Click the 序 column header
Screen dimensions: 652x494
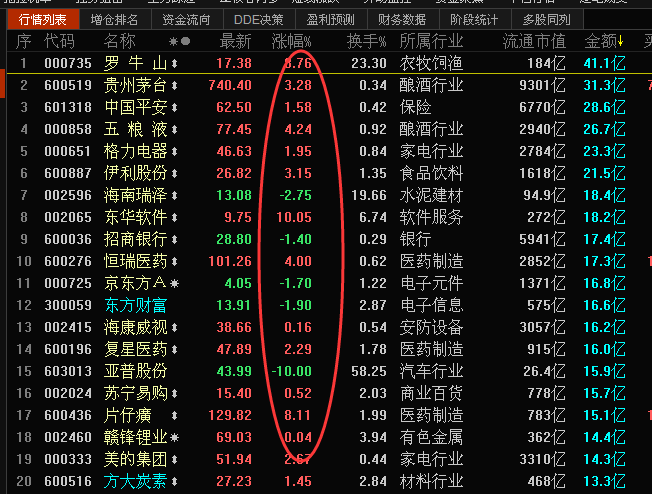24,41
